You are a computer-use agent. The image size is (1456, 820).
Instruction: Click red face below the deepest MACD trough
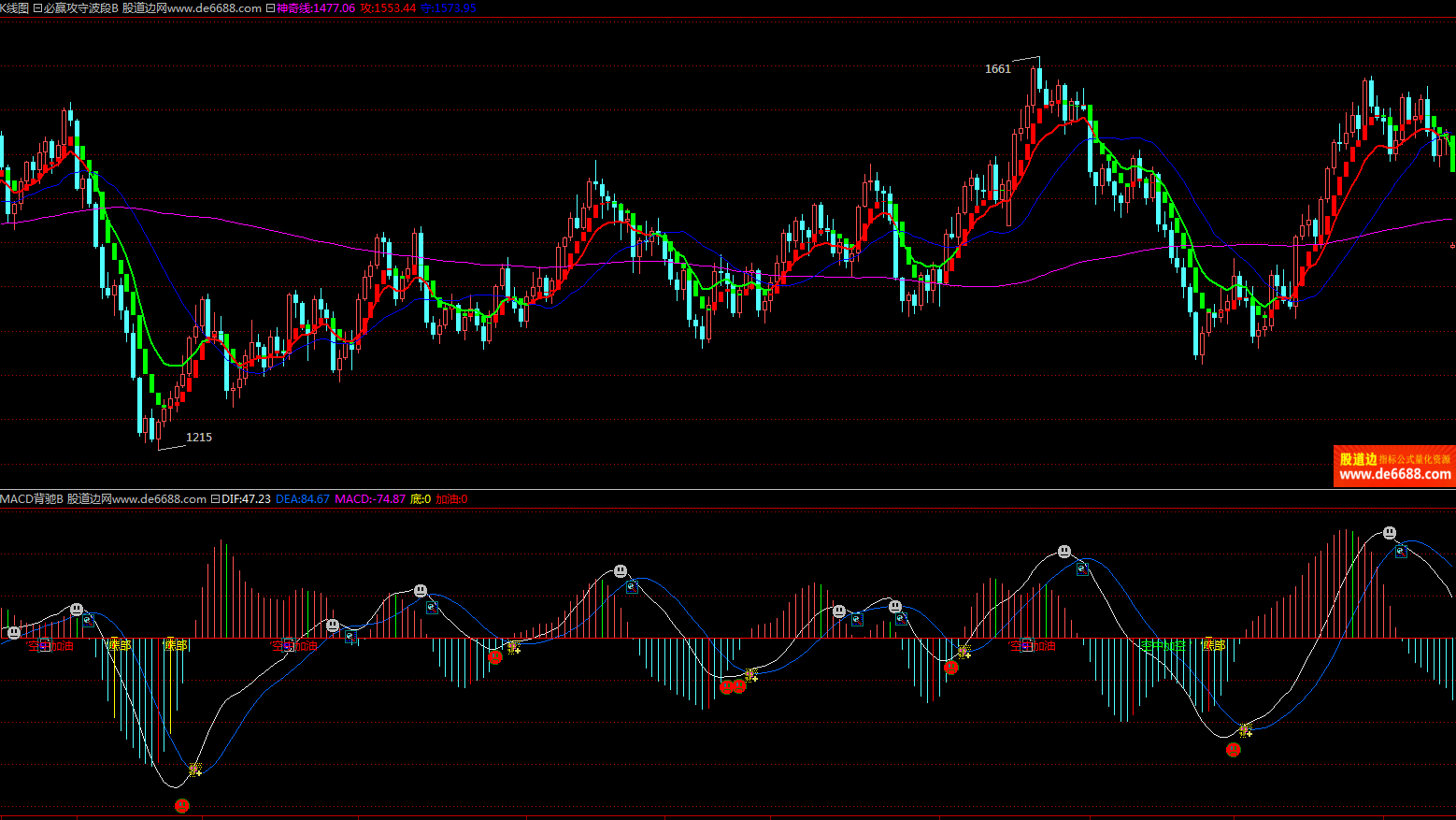[x=182, y=805]
